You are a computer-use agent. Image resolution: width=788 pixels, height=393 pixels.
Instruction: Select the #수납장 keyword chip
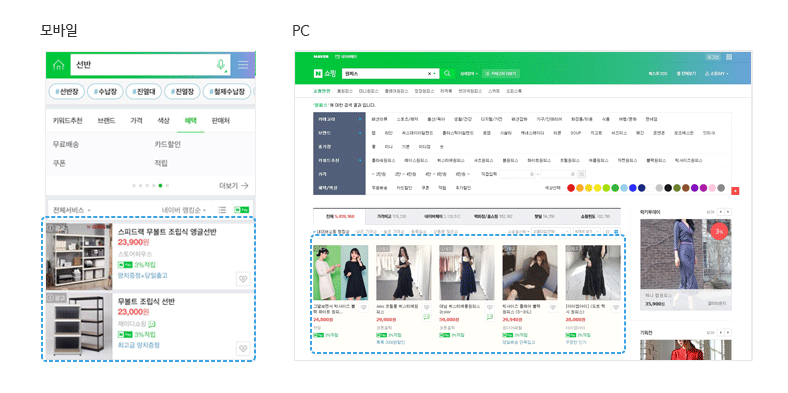coord(105,91)
